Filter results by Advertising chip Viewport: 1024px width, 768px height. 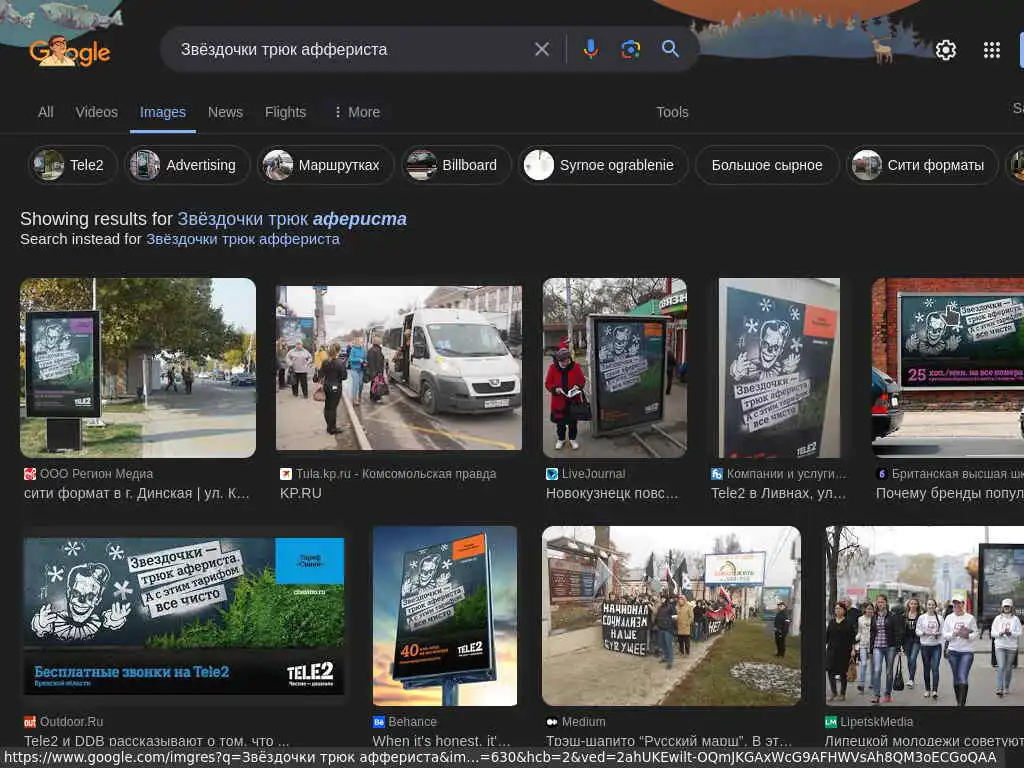[x=188, y=165]
